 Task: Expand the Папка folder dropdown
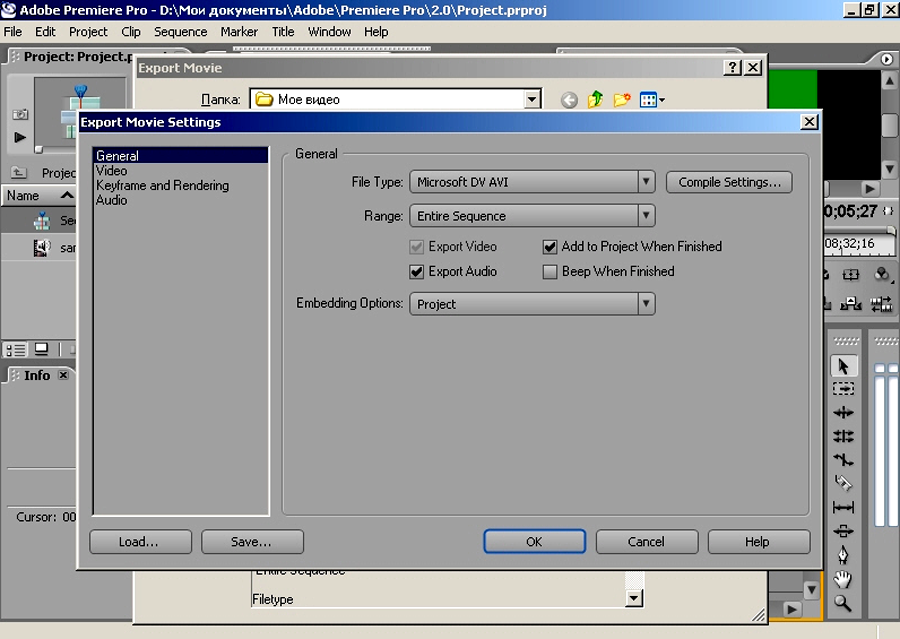[532, 99]
